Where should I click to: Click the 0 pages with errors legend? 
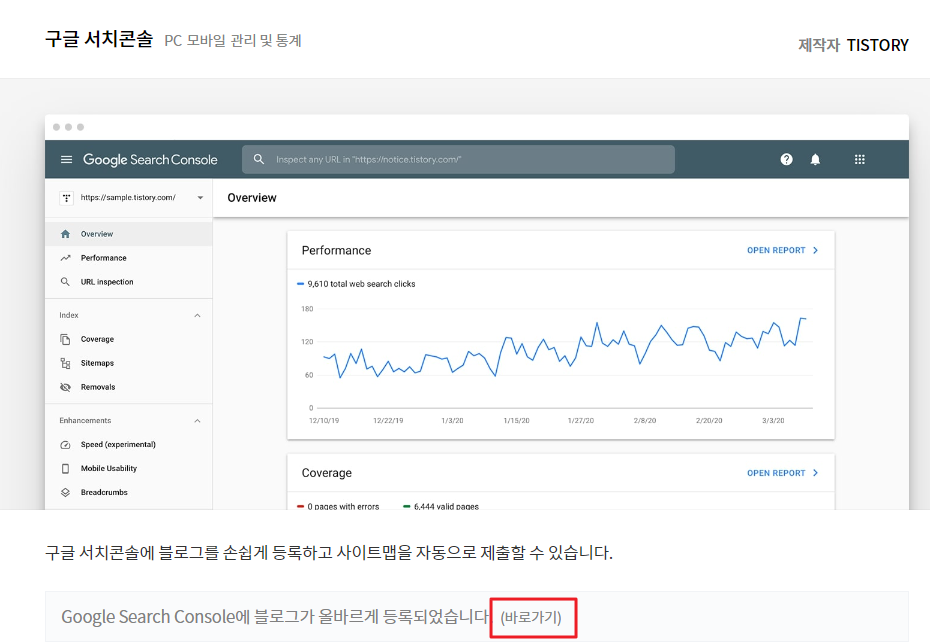(338, 506)
